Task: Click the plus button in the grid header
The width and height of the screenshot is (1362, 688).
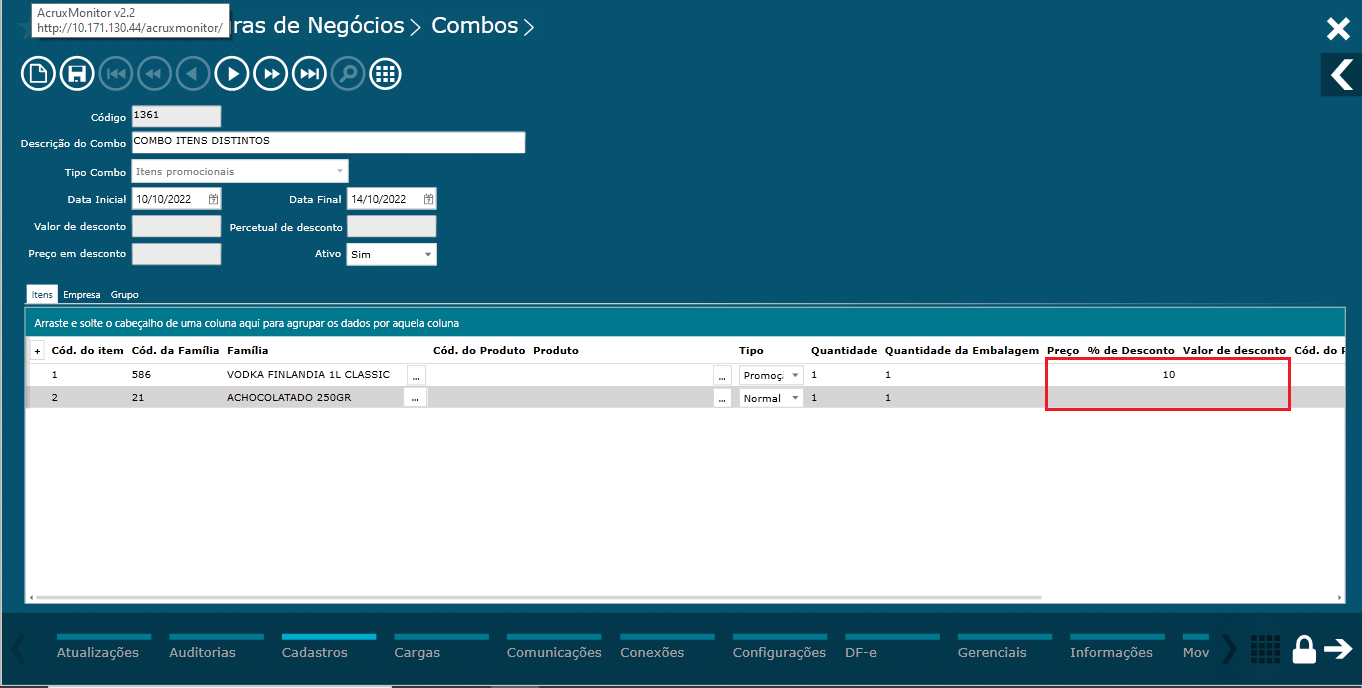Action: [37, 351]
